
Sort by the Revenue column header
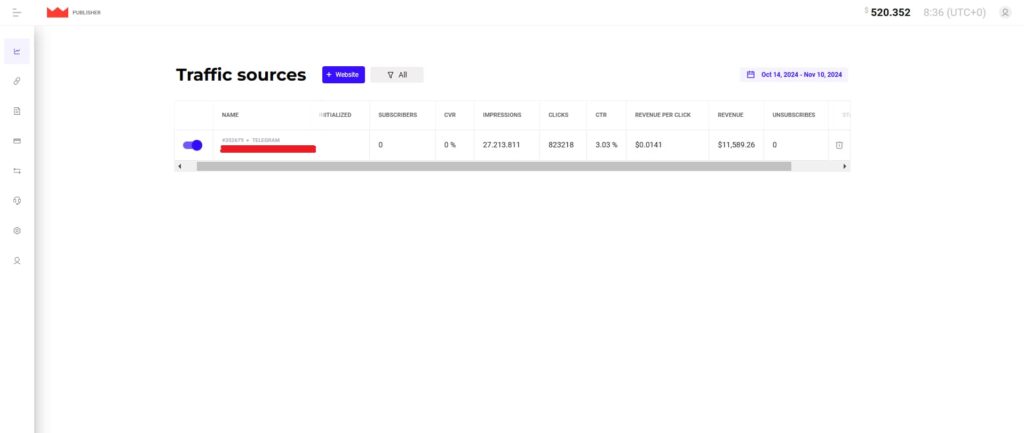[730, 115]
